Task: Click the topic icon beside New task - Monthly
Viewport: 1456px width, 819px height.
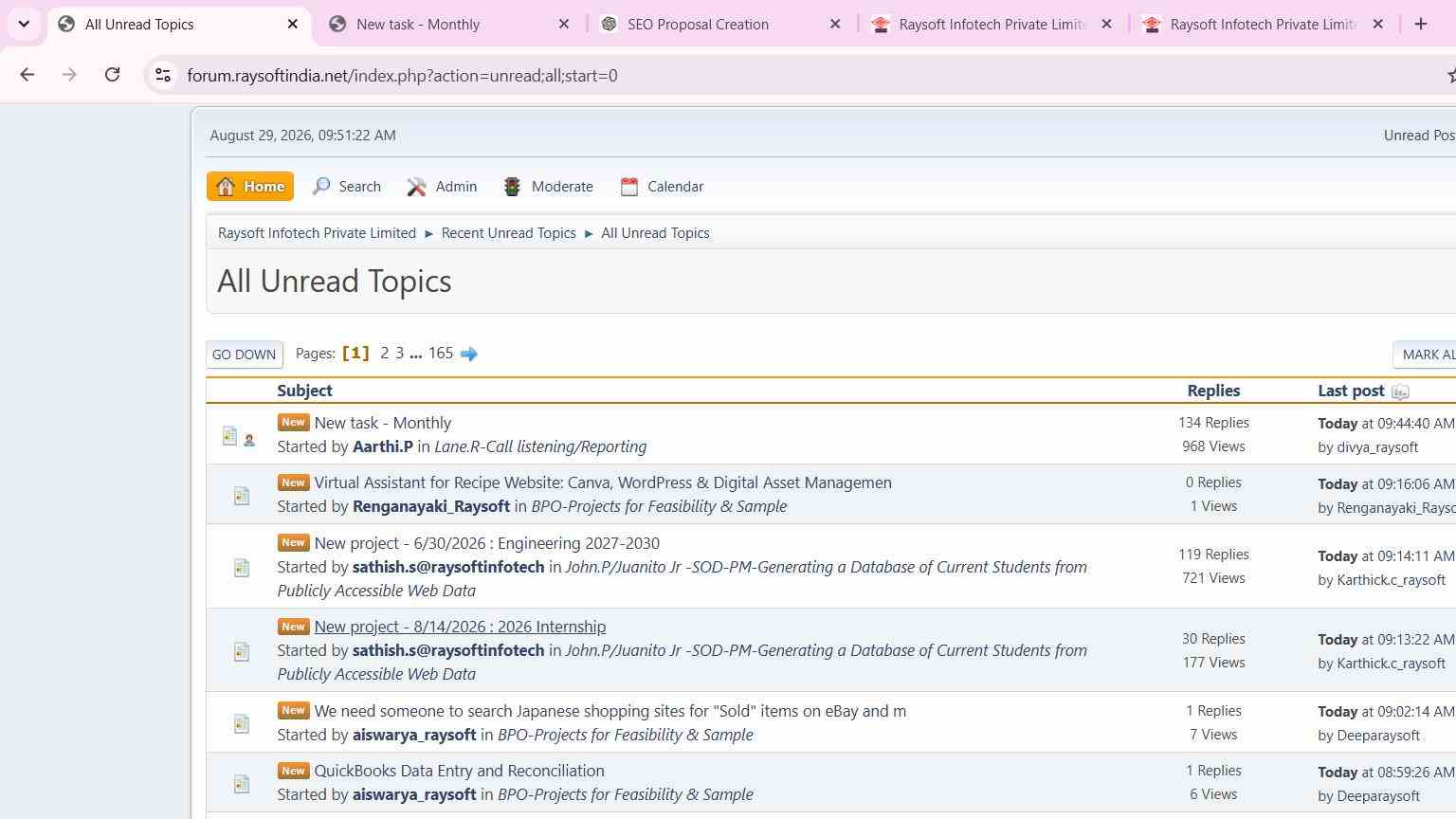Action: click(229, 435)
